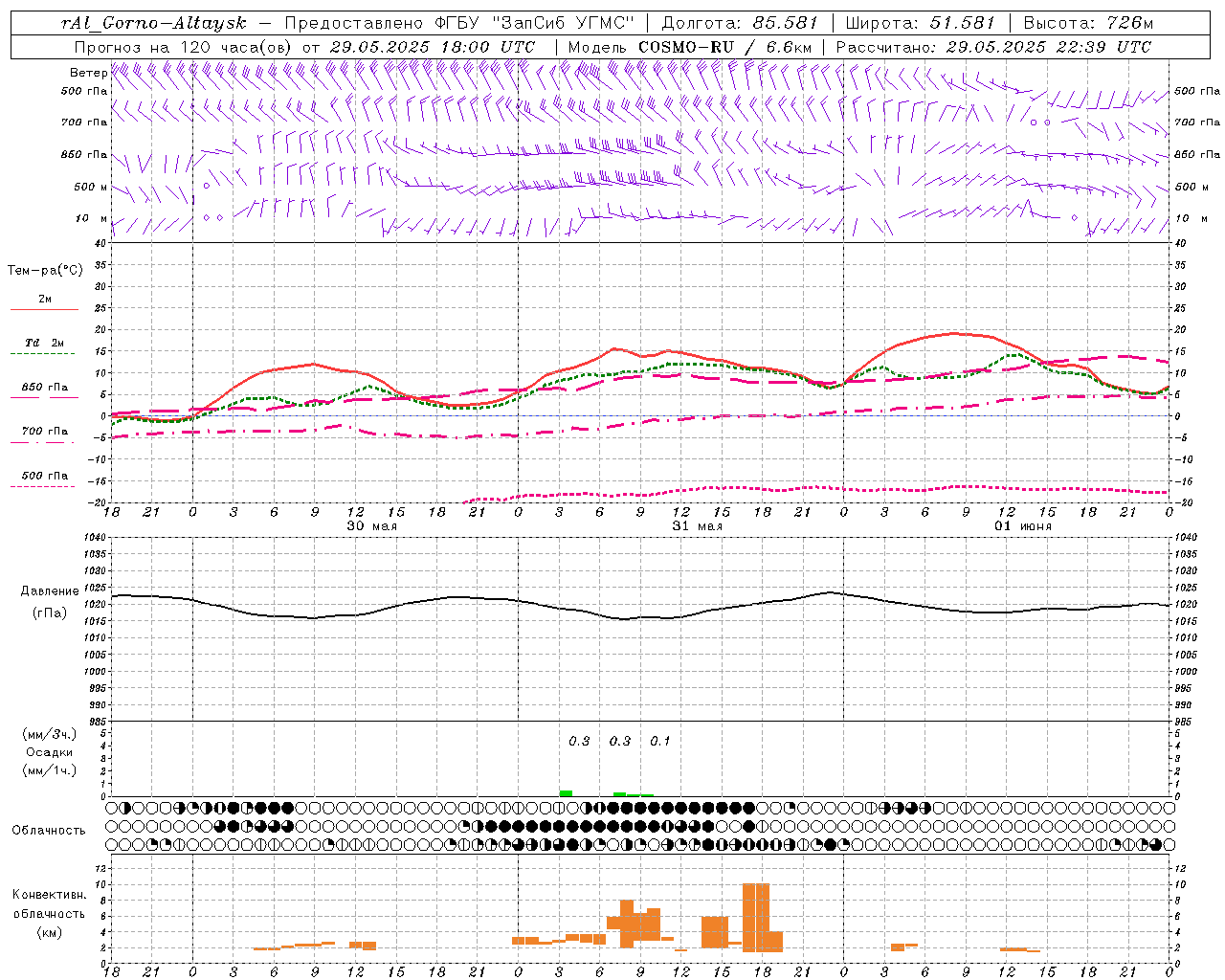Click the date label 01 июня

click(x=1023, y=526)
